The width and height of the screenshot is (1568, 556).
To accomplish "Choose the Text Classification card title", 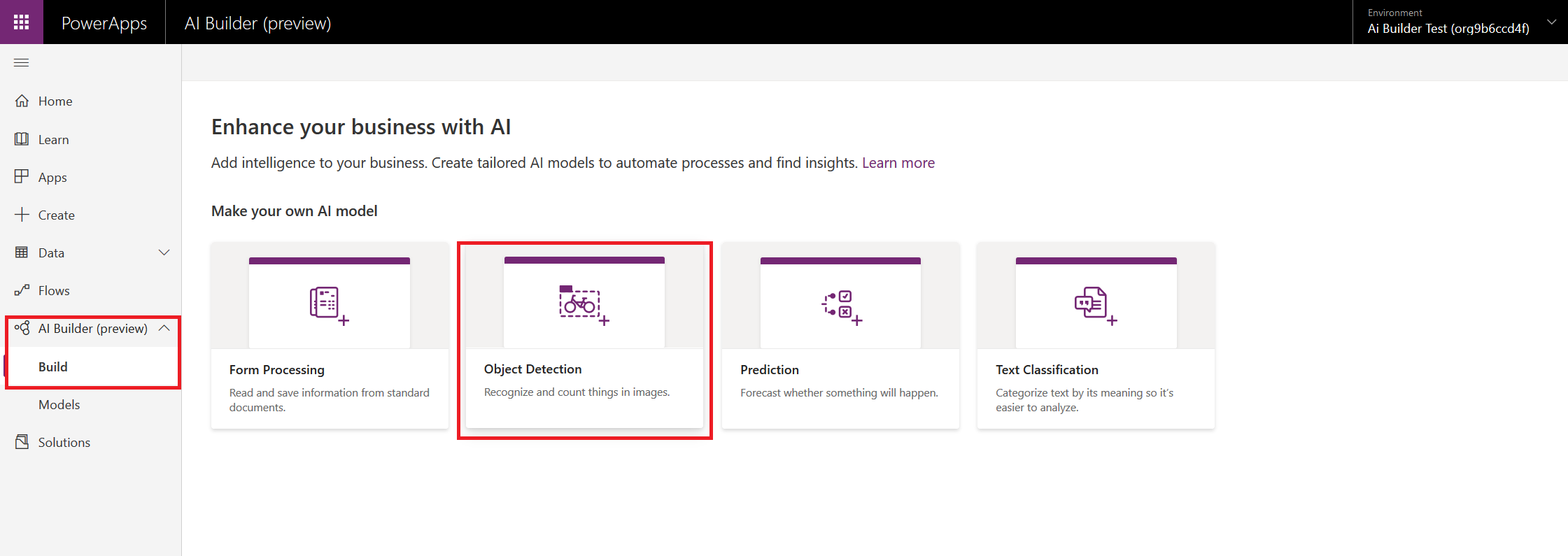I will click(1047, 370).
